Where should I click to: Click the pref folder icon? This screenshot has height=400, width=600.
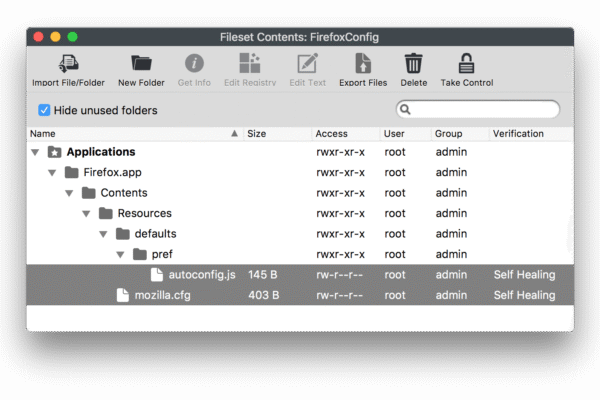140,254
